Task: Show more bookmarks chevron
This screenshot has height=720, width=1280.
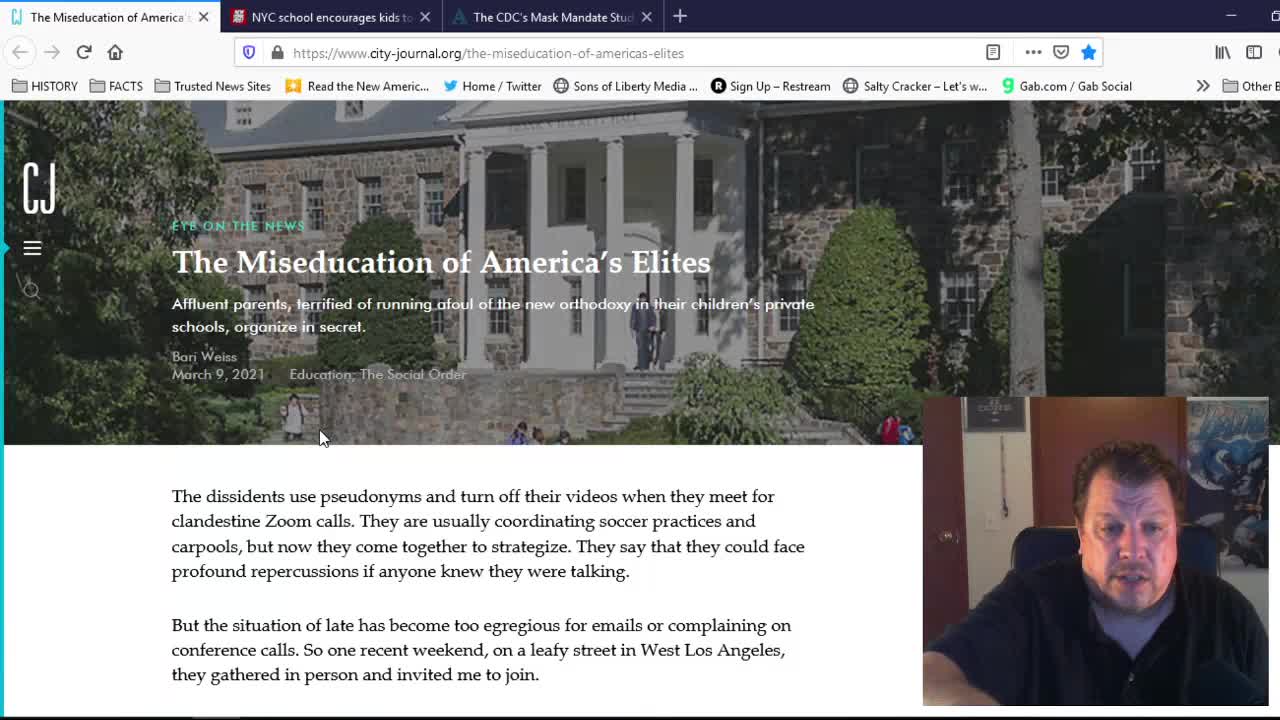Action: tap(1203, 86)
